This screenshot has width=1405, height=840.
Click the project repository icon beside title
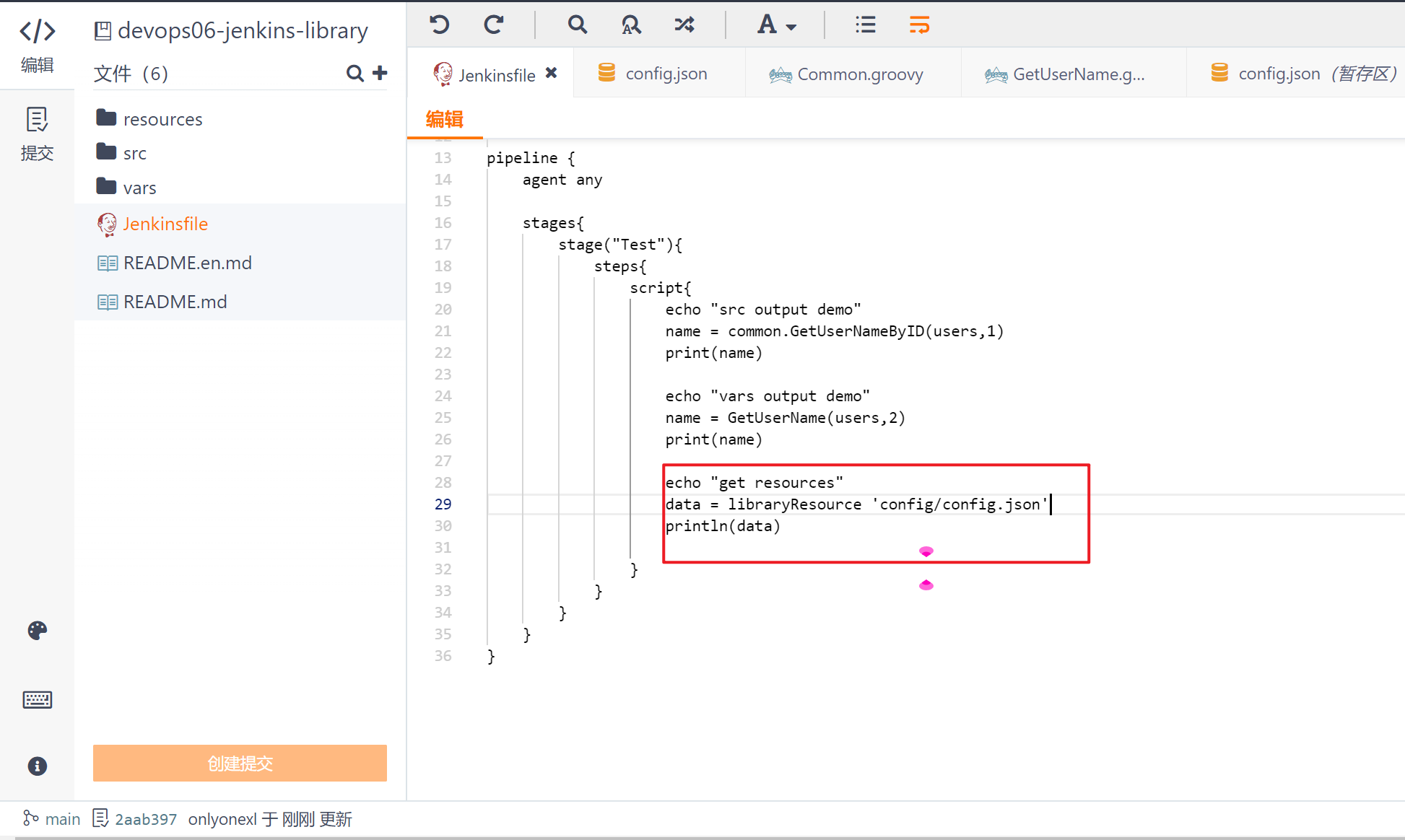[x=103, y=31]
